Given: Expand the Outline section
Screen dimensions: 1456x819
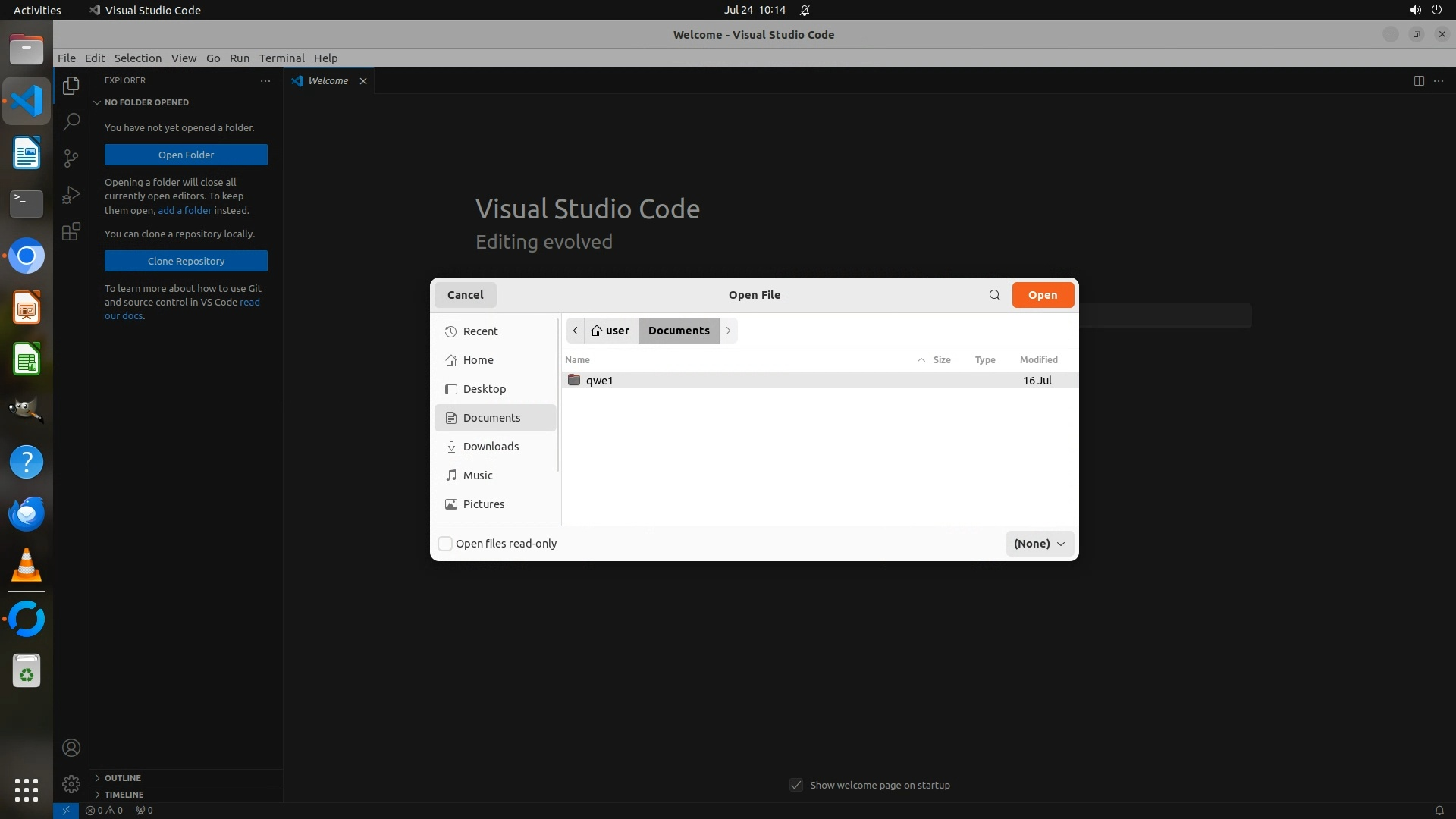Looking at the screenshot, I should (123, 778).
